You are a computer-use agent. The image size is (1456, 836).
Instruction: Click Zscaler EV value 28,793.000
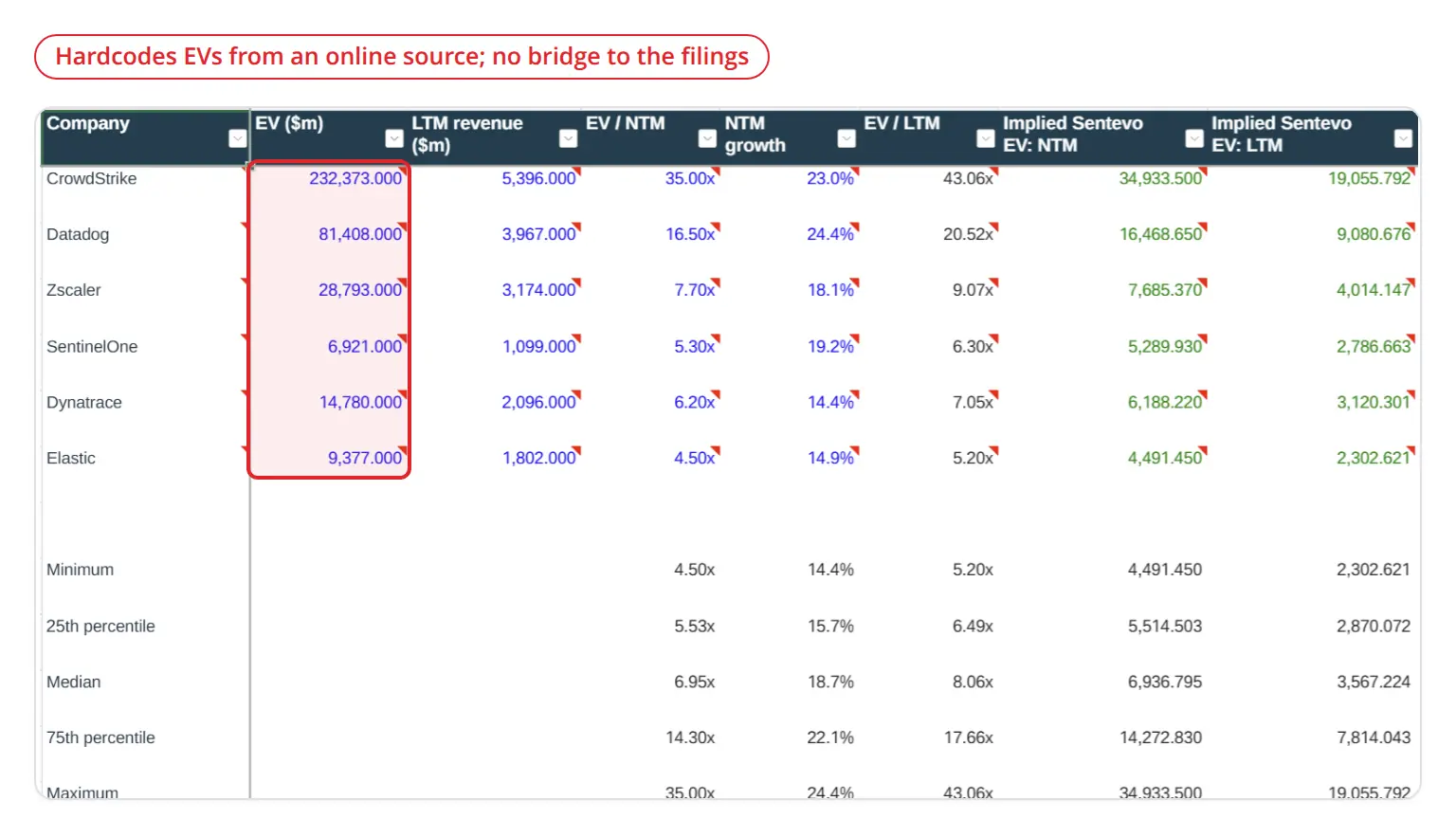(x=360, y=291)
